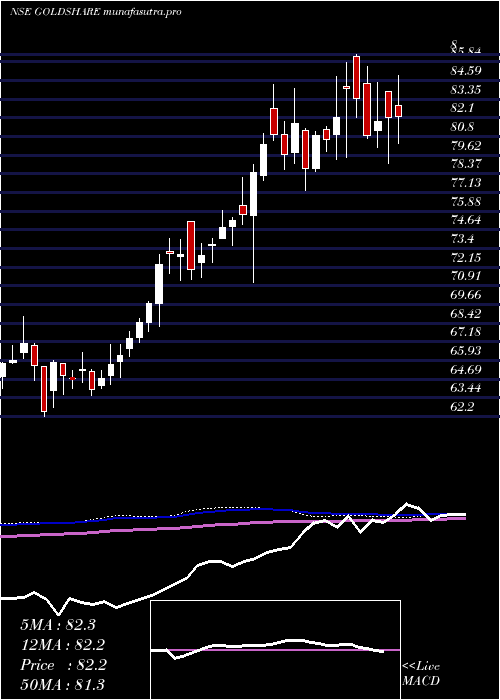Screen dimensions: 500x700
Task: Click the 12MA : 82.2 readout
Action: pos(63,645)
